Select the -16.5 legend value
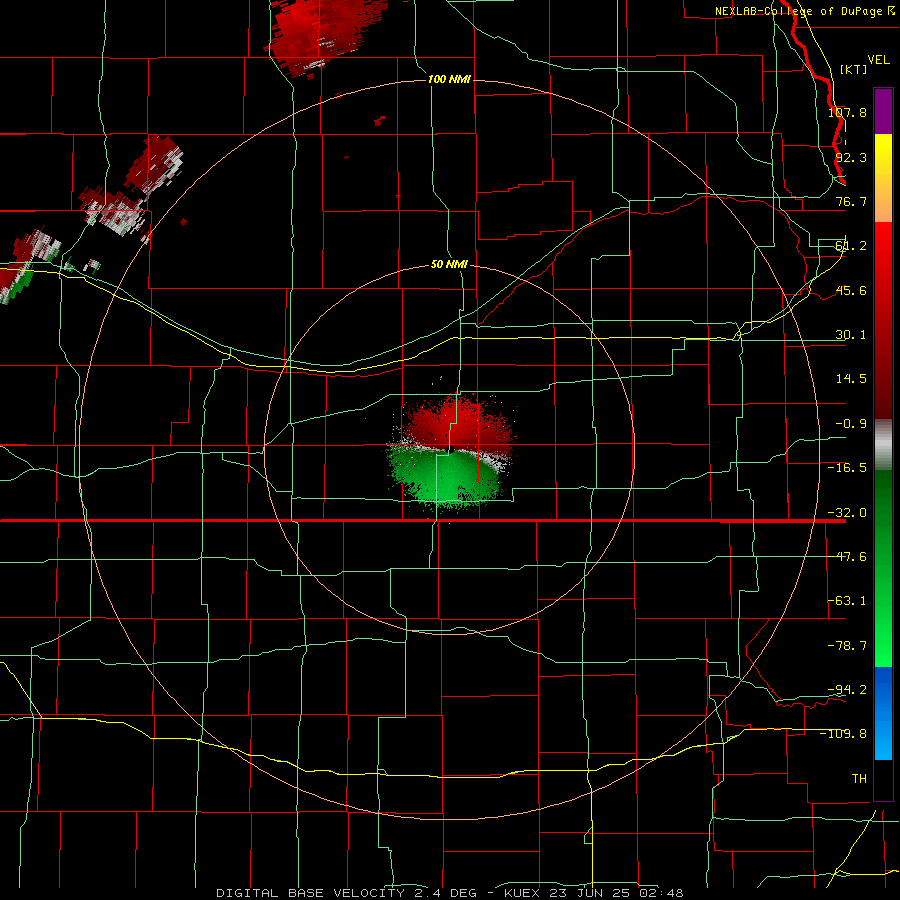Screen dimensions: 900x900 848,468
